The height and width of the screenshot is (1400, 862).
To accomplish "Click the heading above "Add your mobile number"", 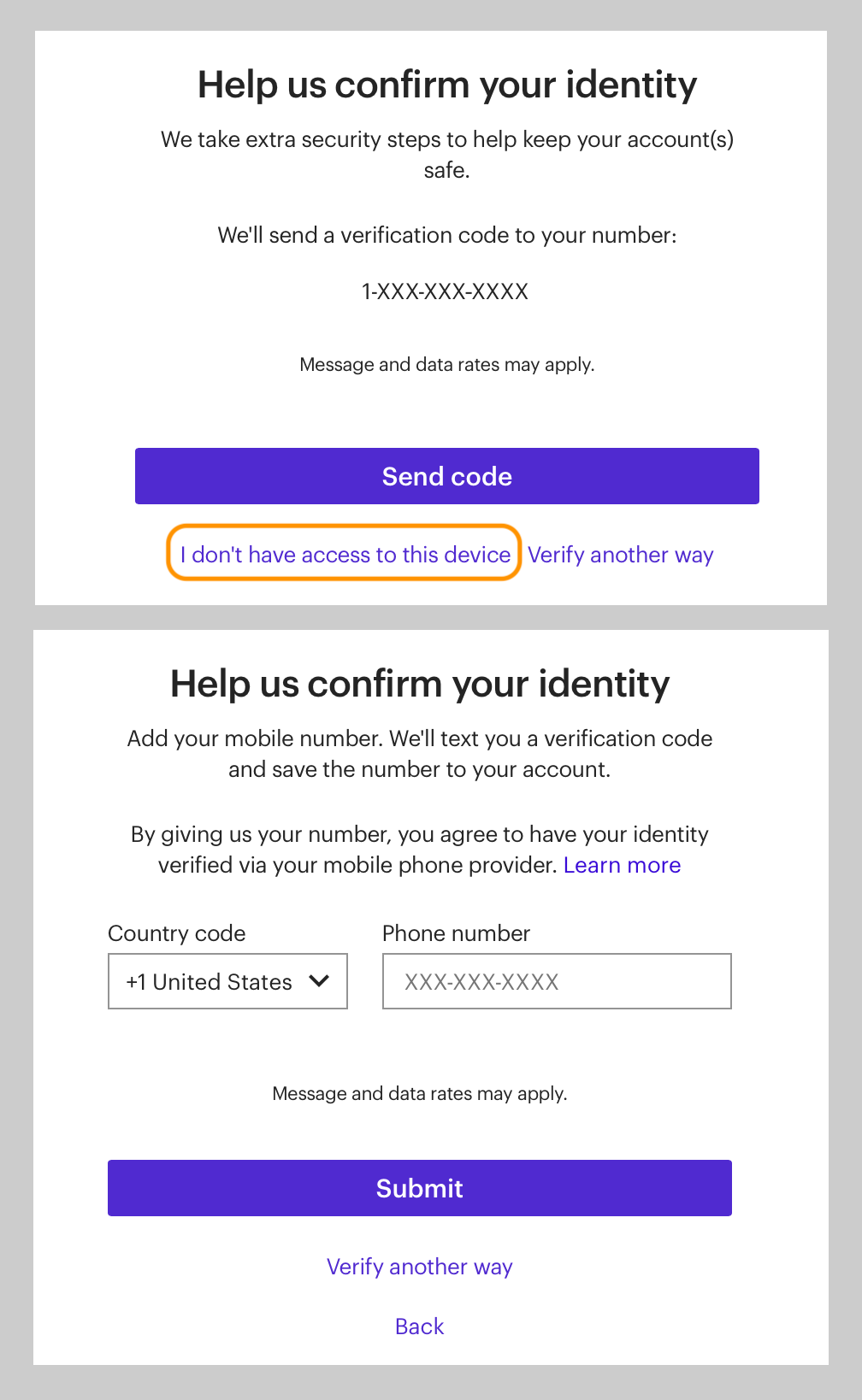I will (419, 685).
